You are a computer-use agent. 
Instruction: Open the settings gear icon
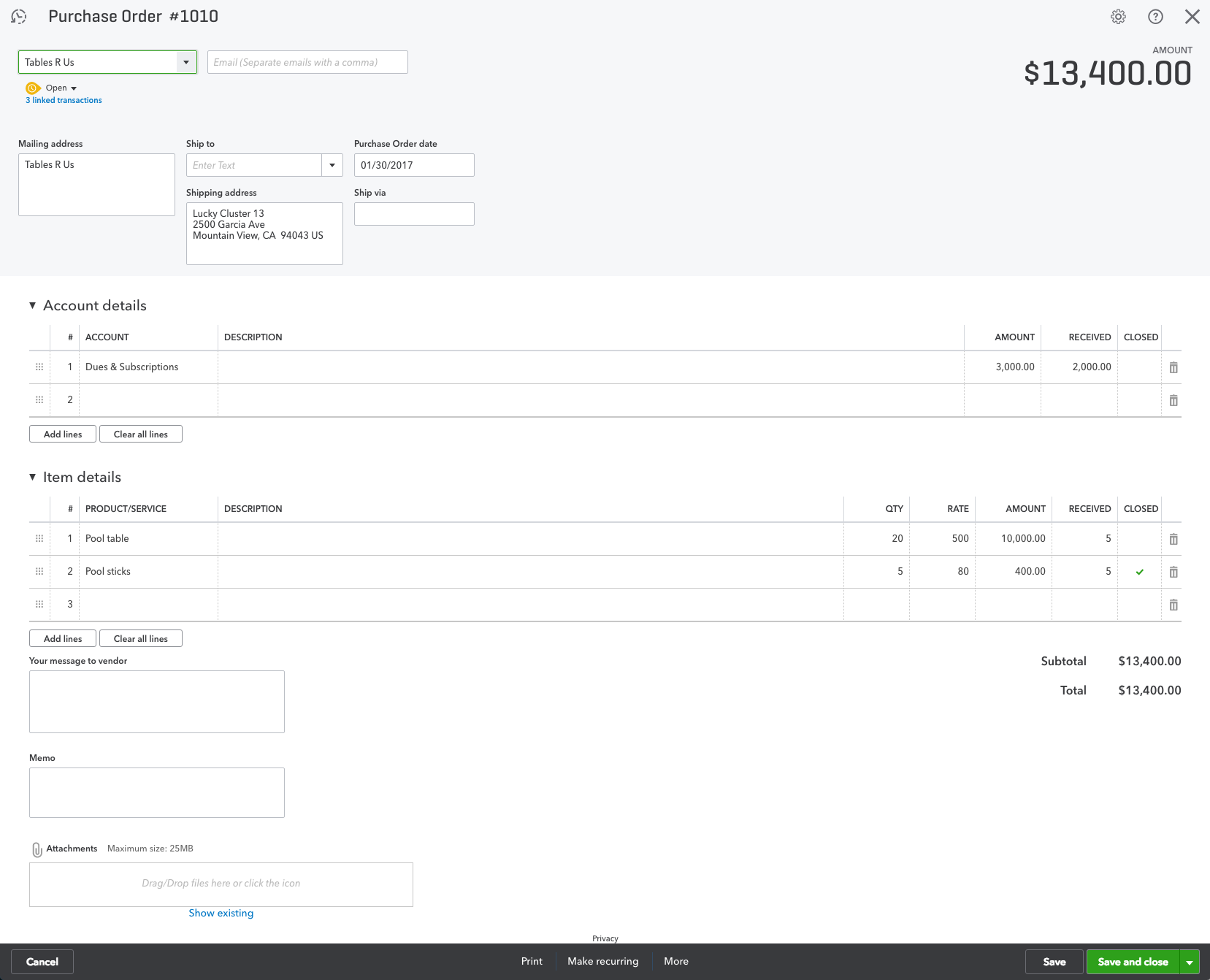1118,17
